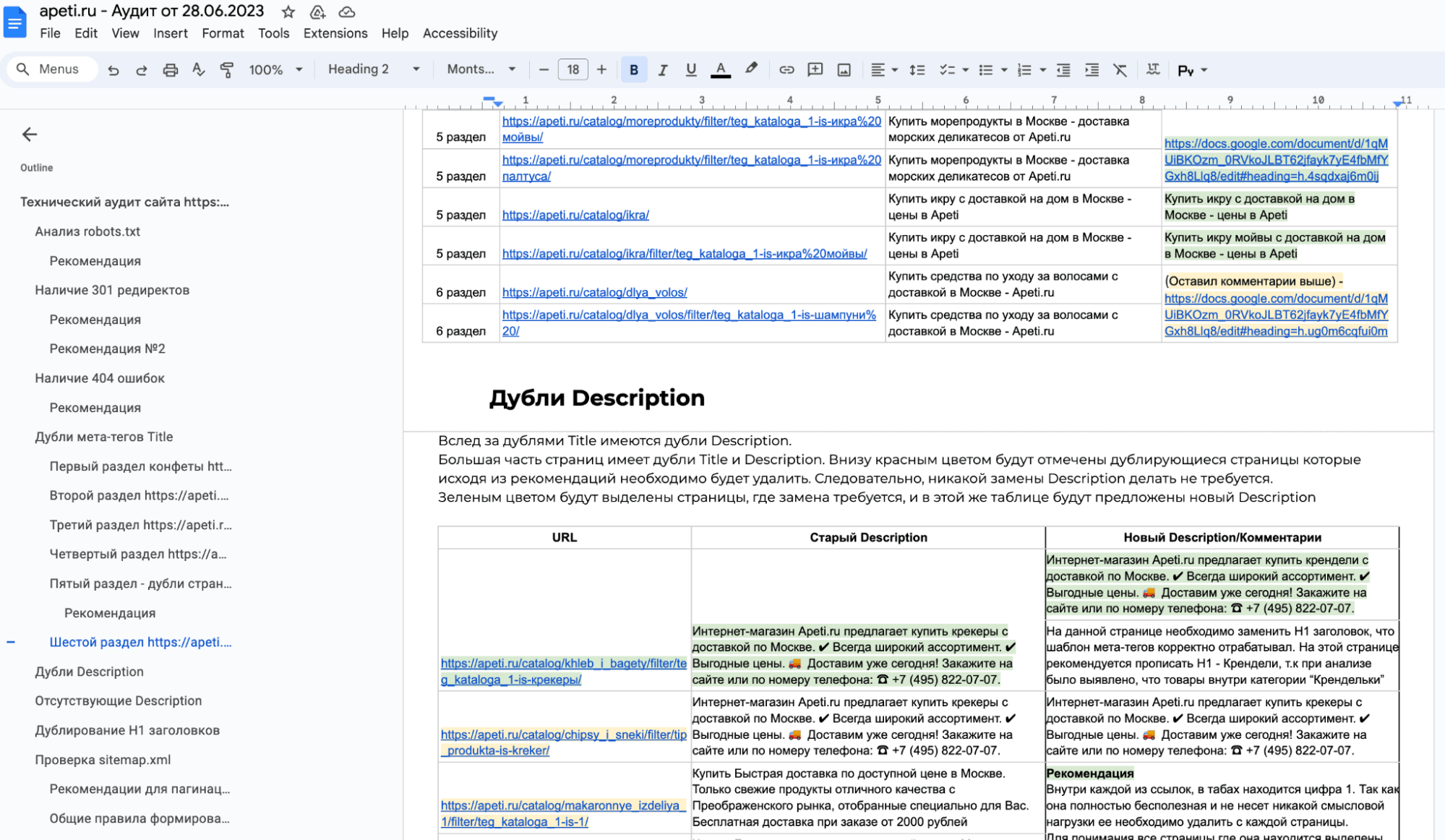Close the outline with back arrow
Viewport: 1445px width, 840px height.
click(x=30, y=134)
